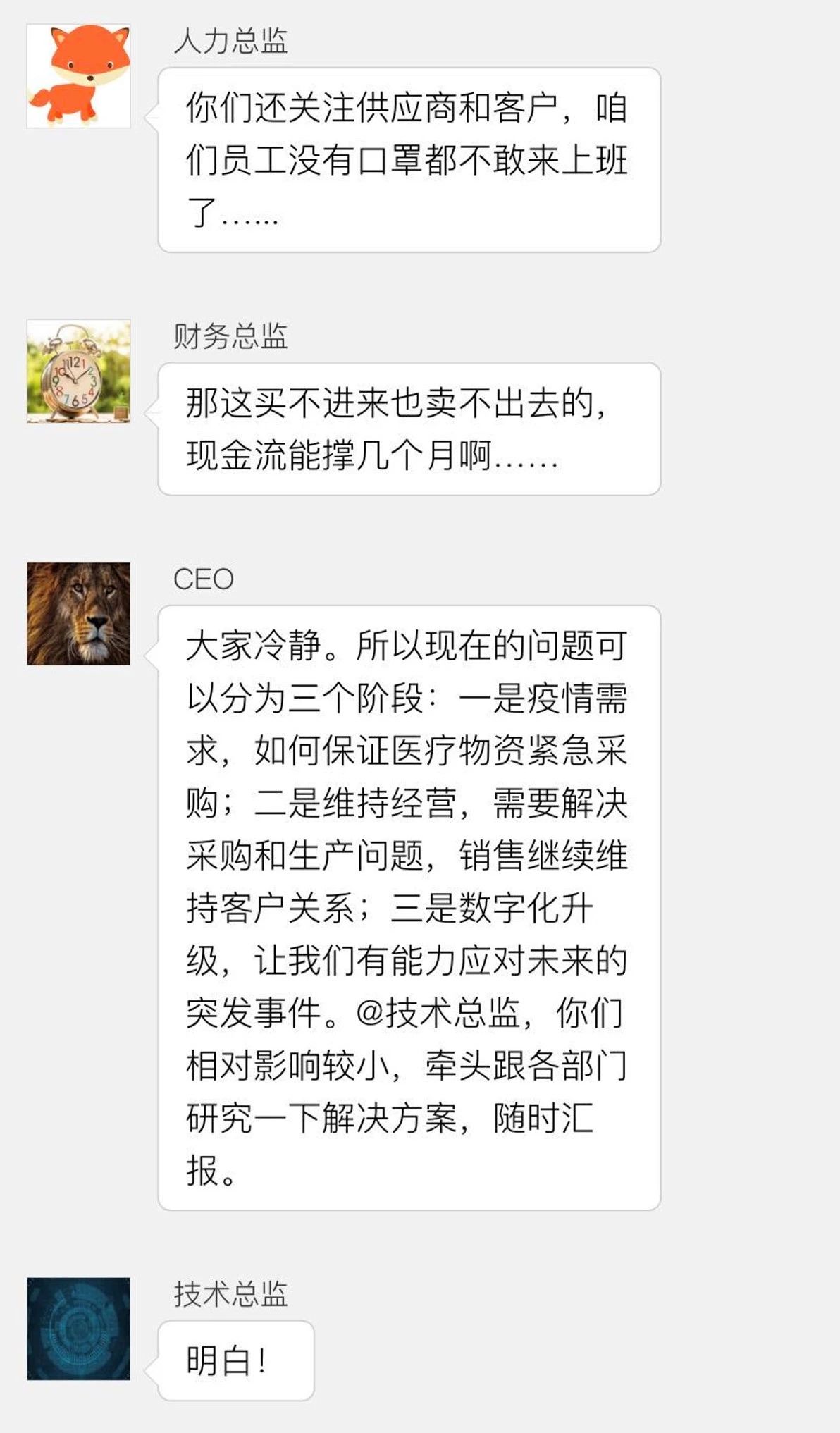Viewport: 840px width, 1433px height.
Task: Tap the blue tech avatar of 技术总监
Action: pyautogui.click(x=78, y=1329)
